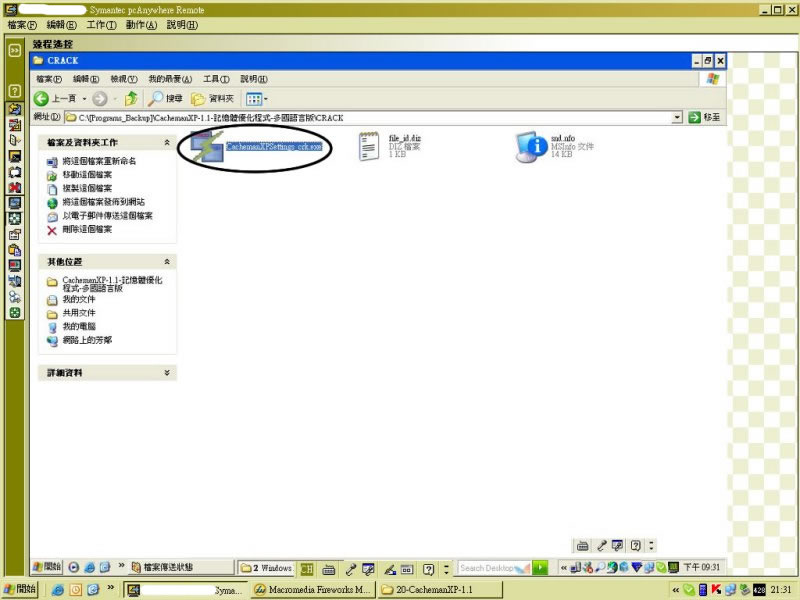
Task: Click the green Search Desktop go button
Action: [540, 567]
